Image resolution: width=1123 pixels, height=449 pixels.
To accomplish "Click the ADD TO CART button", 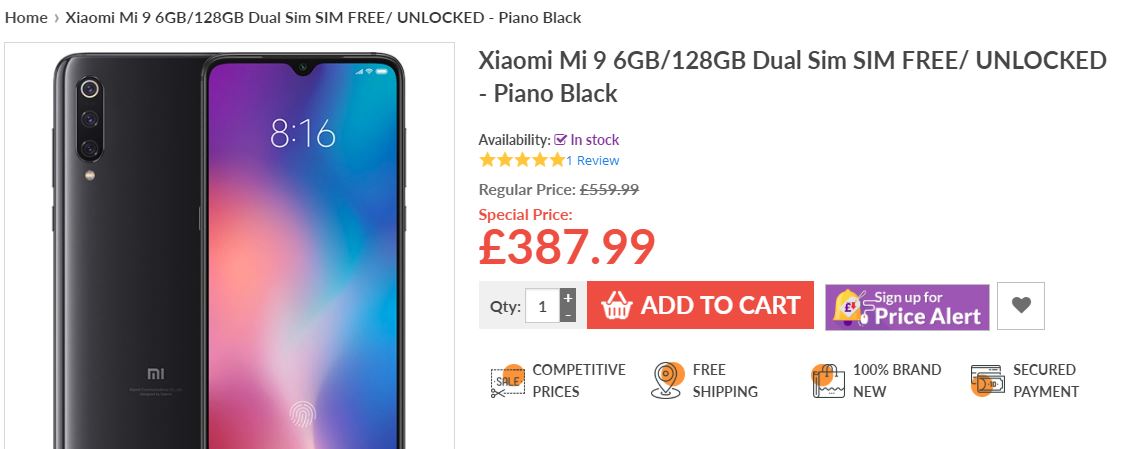I will point(700,305).
